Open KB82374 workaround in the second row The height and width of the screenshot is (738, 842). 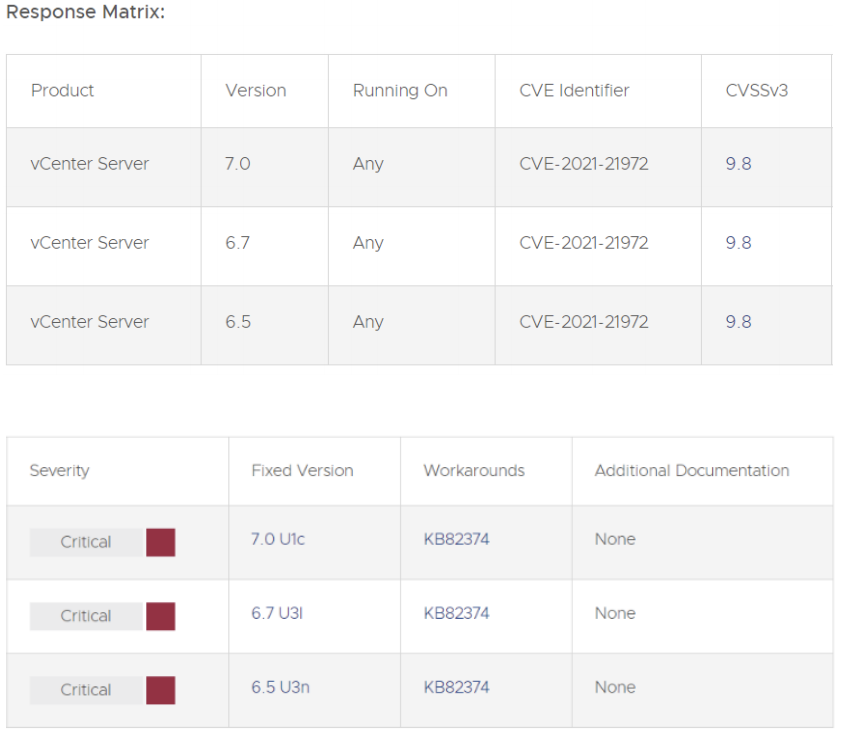click(456, 613)
